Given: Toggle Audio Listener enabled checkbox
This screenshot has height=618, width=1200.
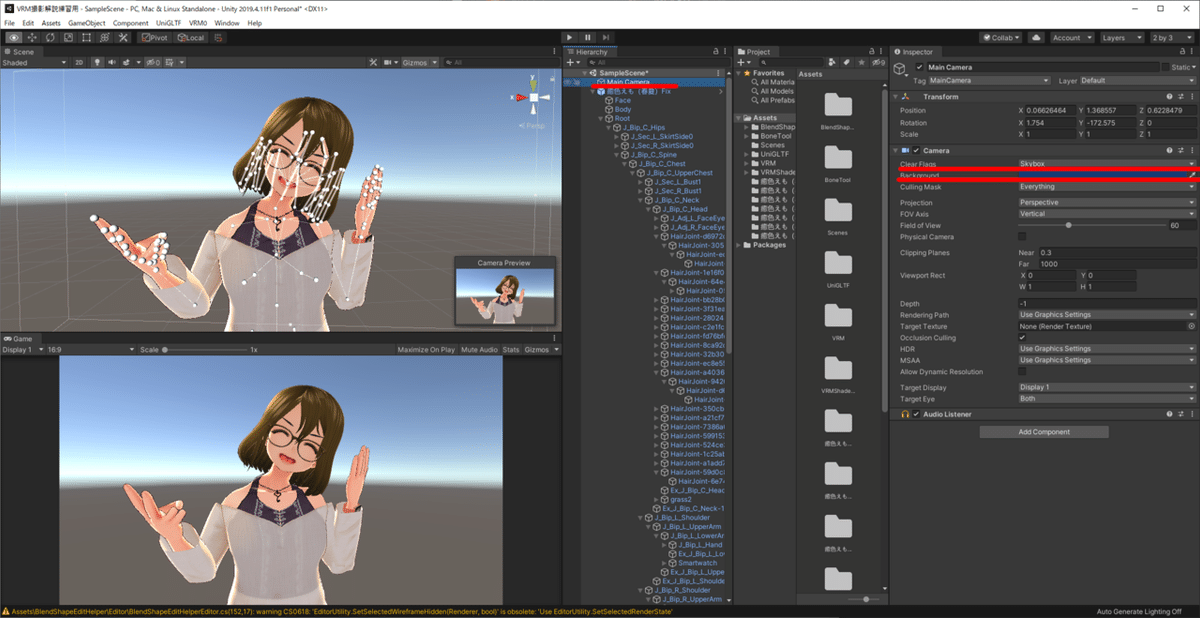Looking at the screenshot, I should tap(916, 414).
